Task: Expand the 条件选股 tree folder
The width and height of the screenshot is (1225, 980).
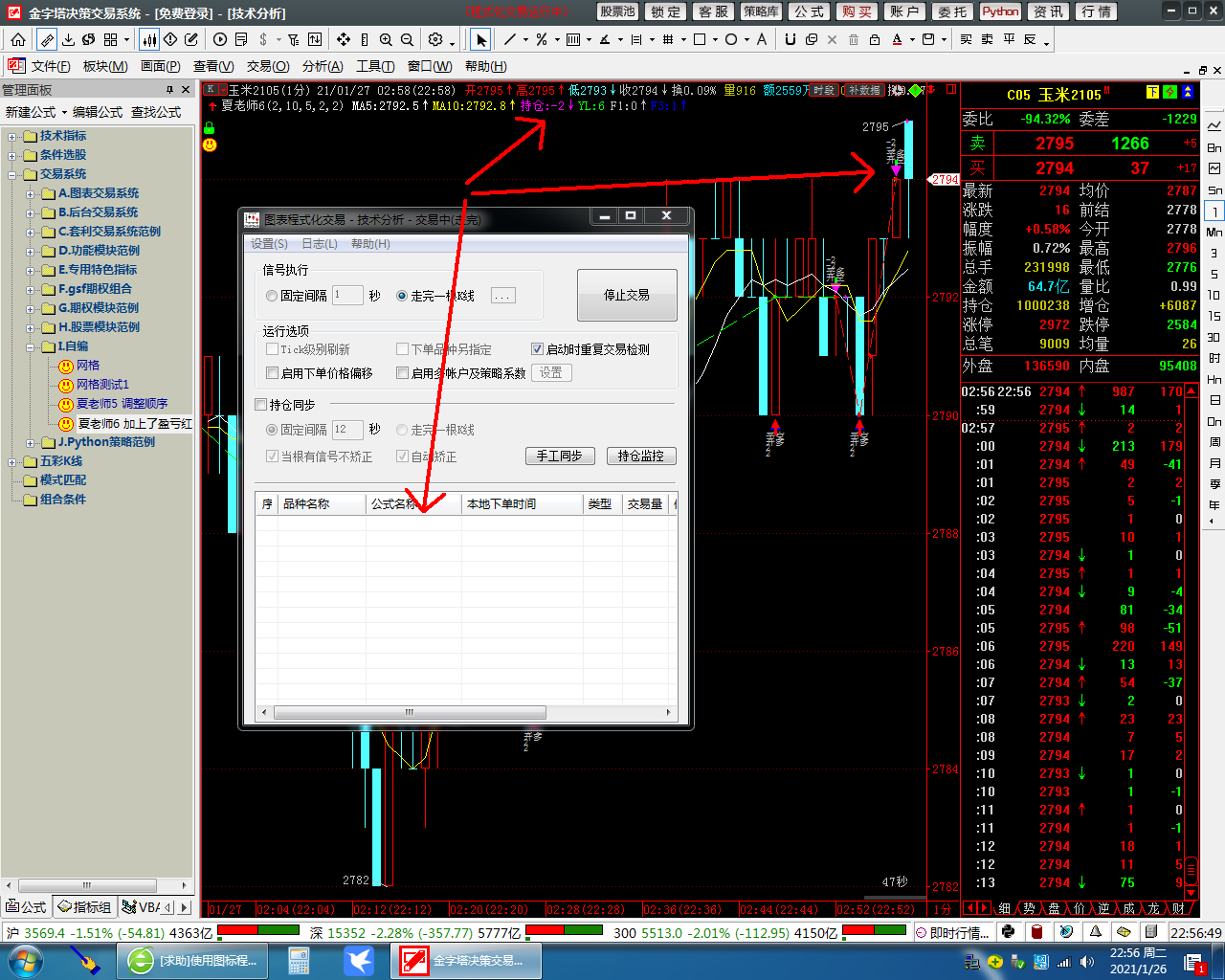Action: [12, 155]
